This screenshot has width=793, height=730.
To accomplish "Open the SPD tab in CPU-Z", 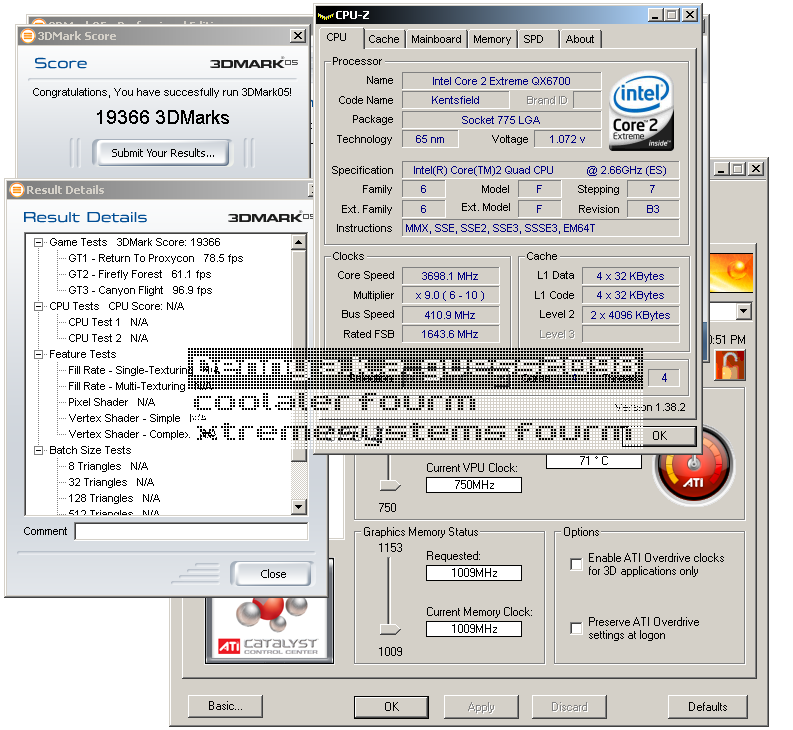I will 533,39.
